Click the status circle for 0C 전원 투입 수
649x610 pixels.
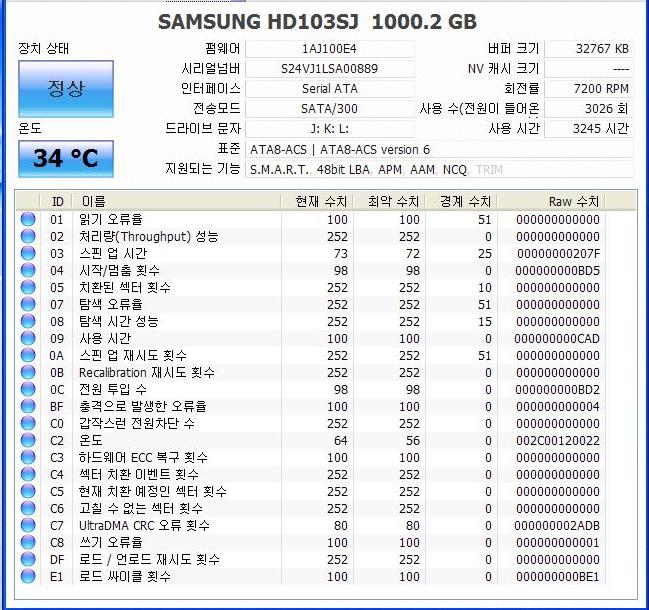coord(28,389)
